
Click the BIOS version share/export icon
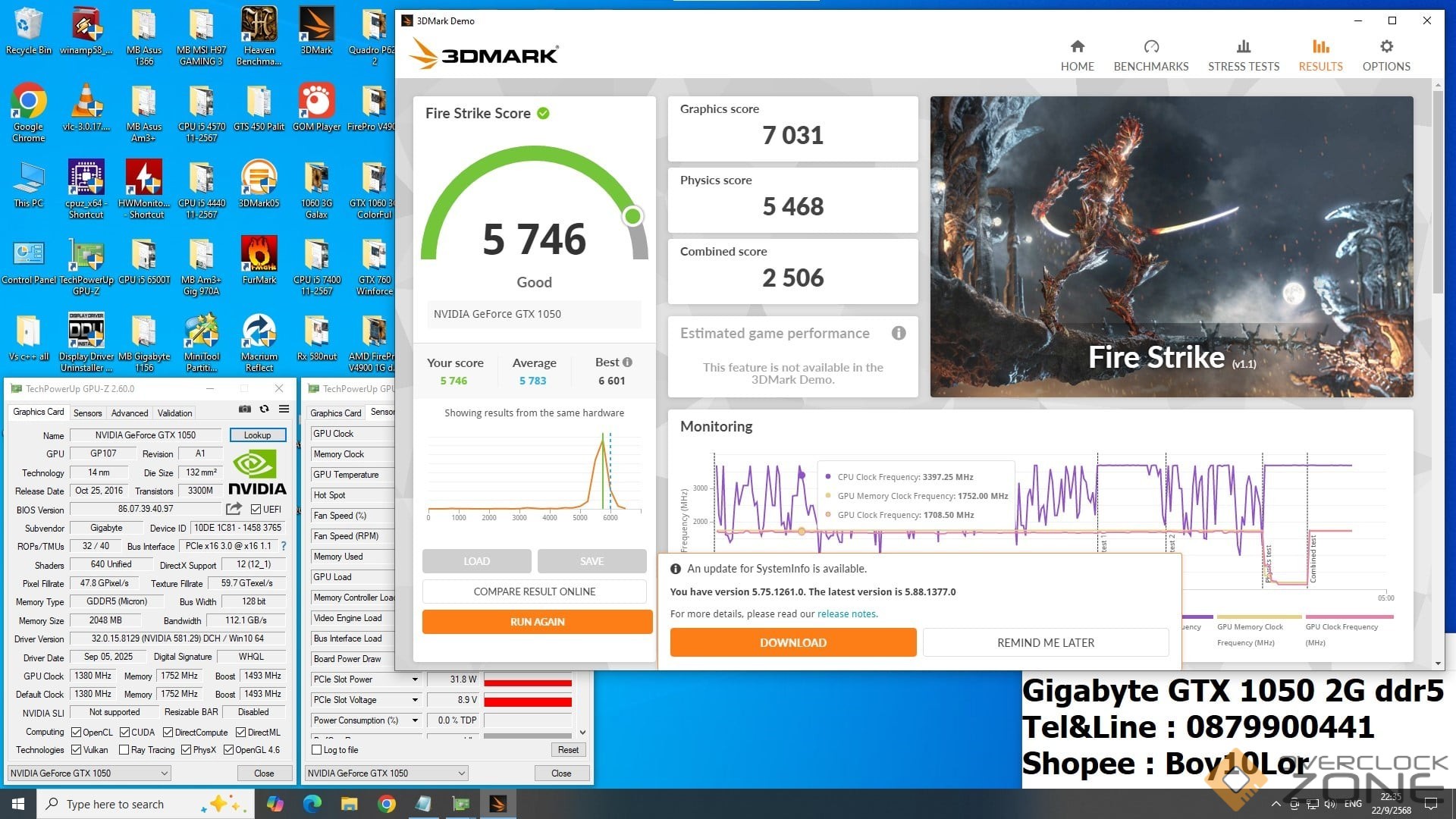point(234,509)
